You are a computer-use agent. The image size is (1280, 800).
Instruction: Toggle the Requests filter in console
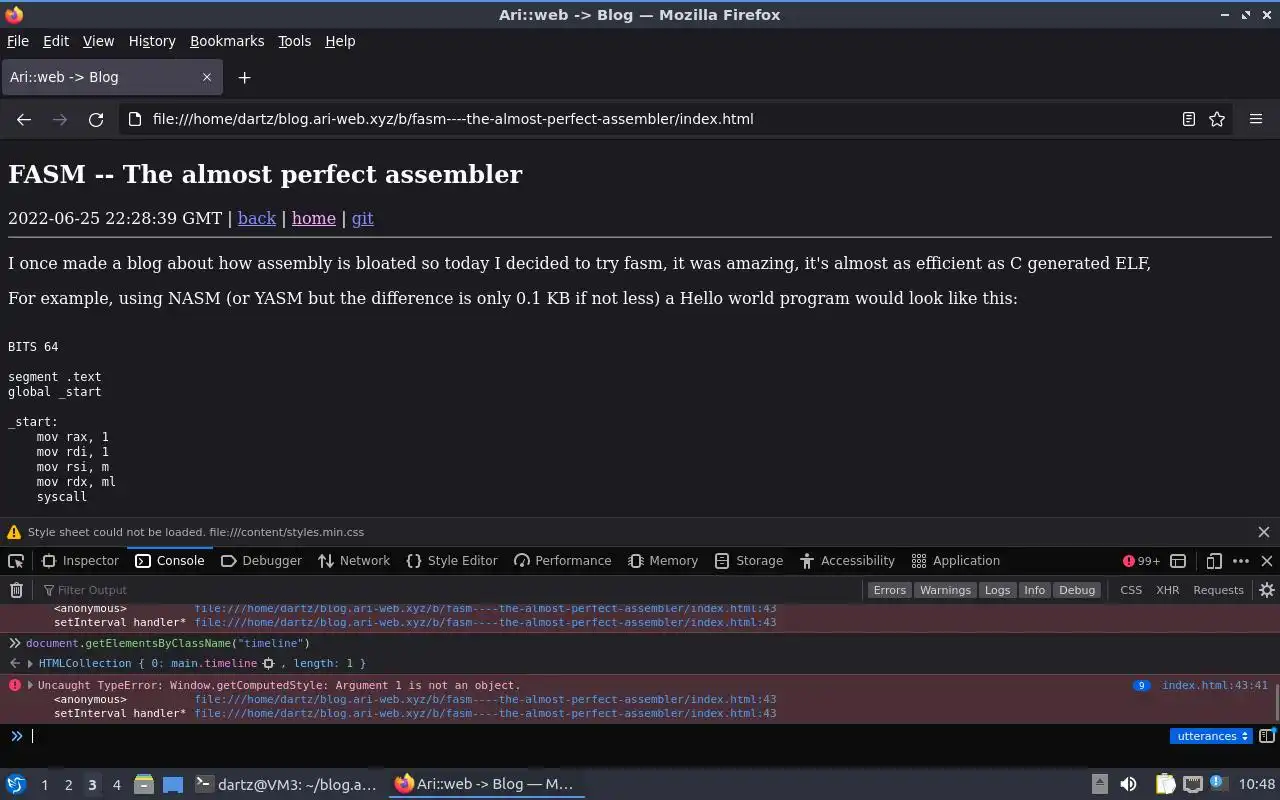click(1218, 590)
